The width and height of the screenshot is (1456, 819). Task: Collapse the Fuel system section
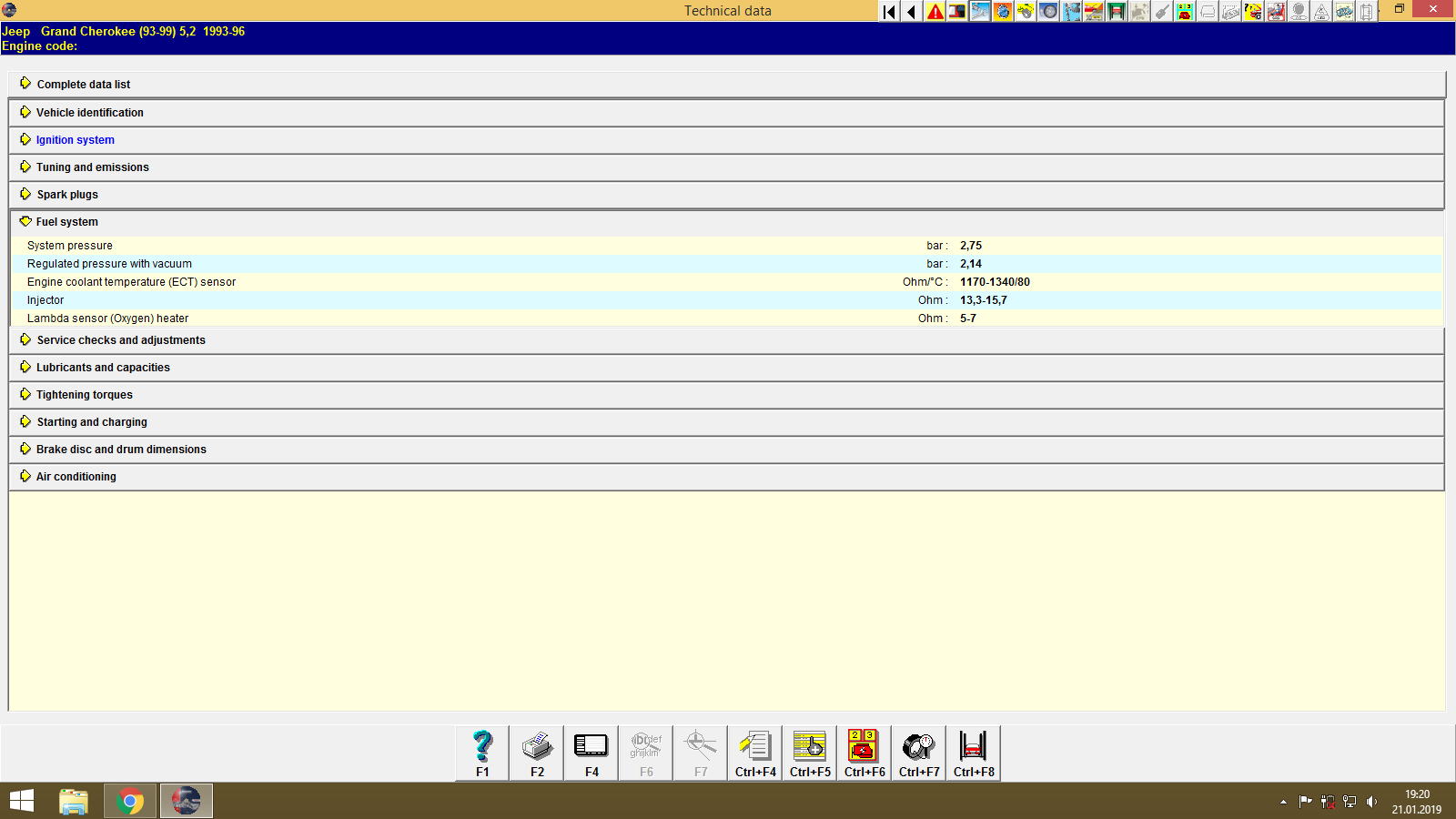click(x=66, y=221)
